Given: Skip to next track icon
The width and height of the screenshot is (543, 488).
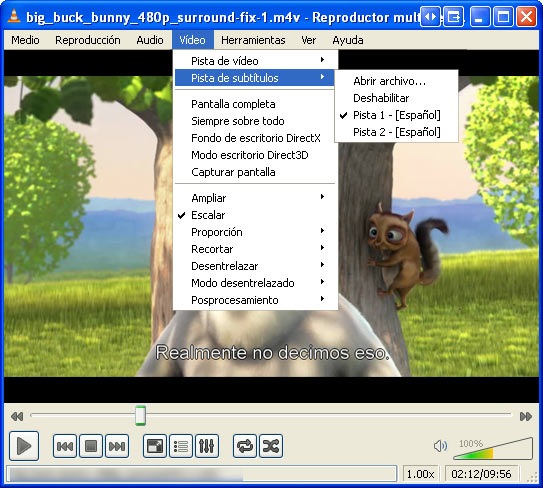Looking at the screenshot, I should [117, 446].
